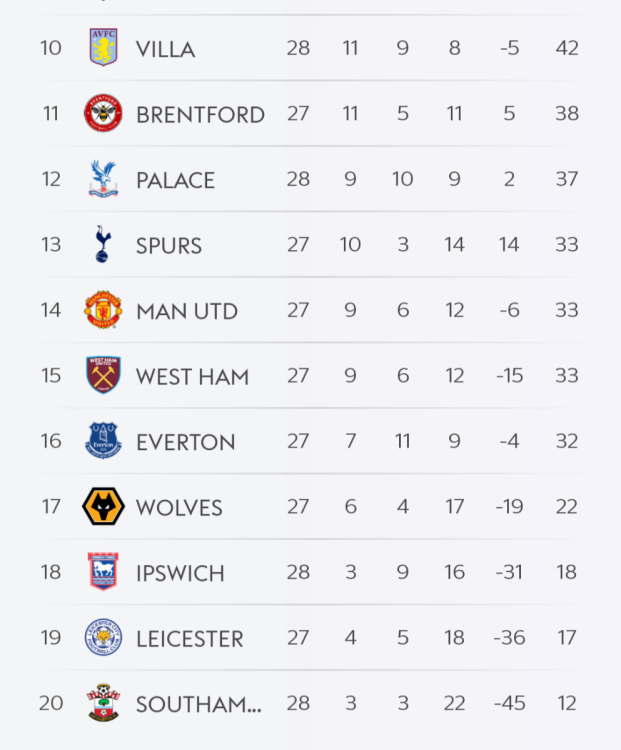Screen dimensions: 621x750
Task: Select the PALACE team name
Action: point(175,180)
